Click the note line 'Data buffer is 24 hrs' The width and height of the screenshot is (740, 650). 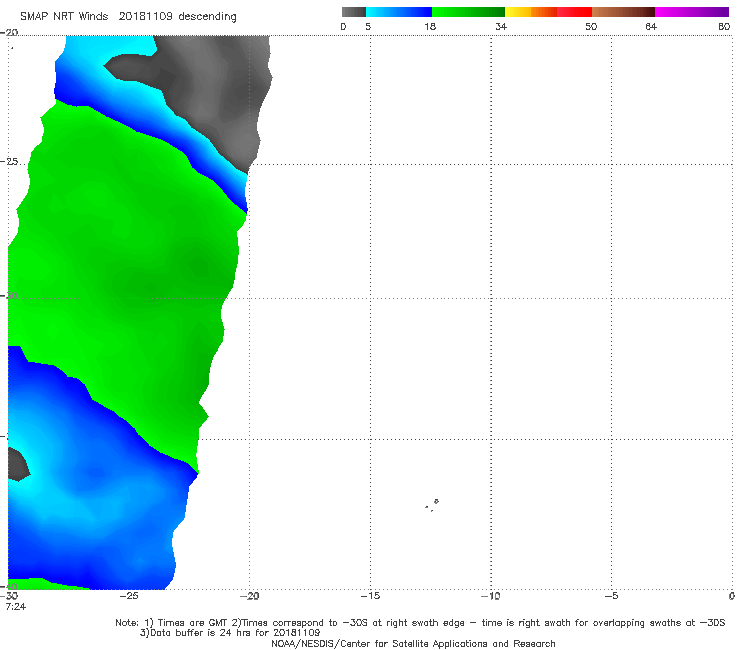pyautogui.click(x=230, y=633)
